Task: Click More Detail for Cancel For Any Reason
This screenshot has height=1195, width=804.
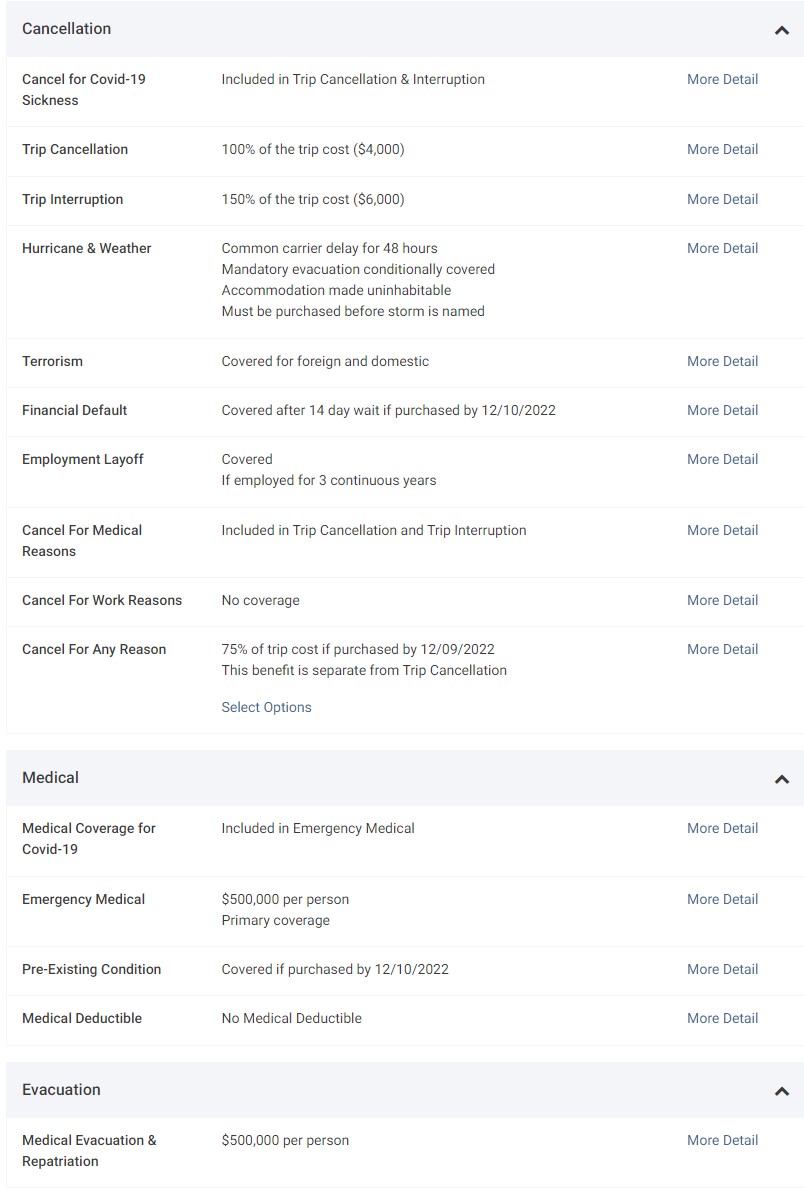Action: 722,649
